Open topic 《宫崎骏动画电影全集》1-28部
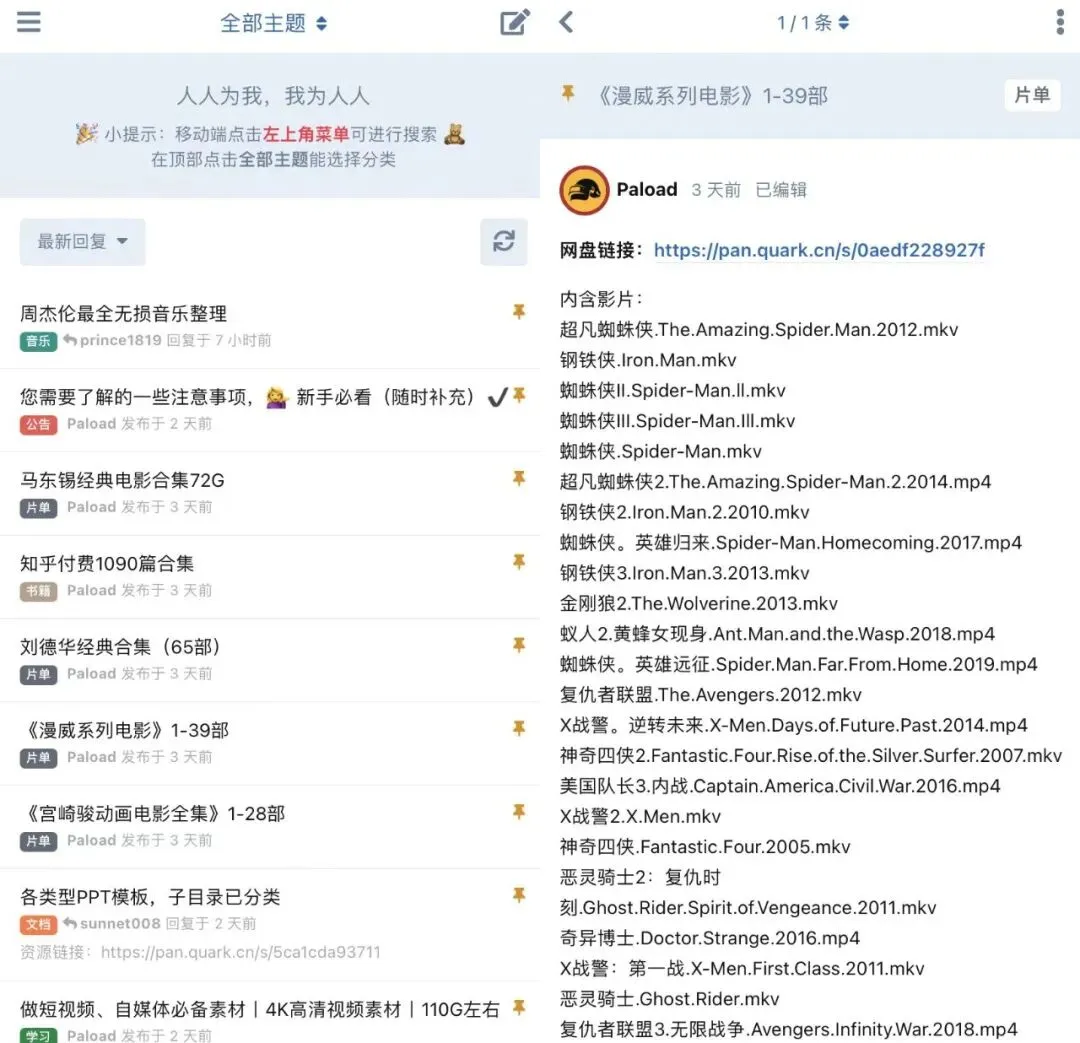The height and width of the screenshot is (1043, 1080). (x=153, y=814)
